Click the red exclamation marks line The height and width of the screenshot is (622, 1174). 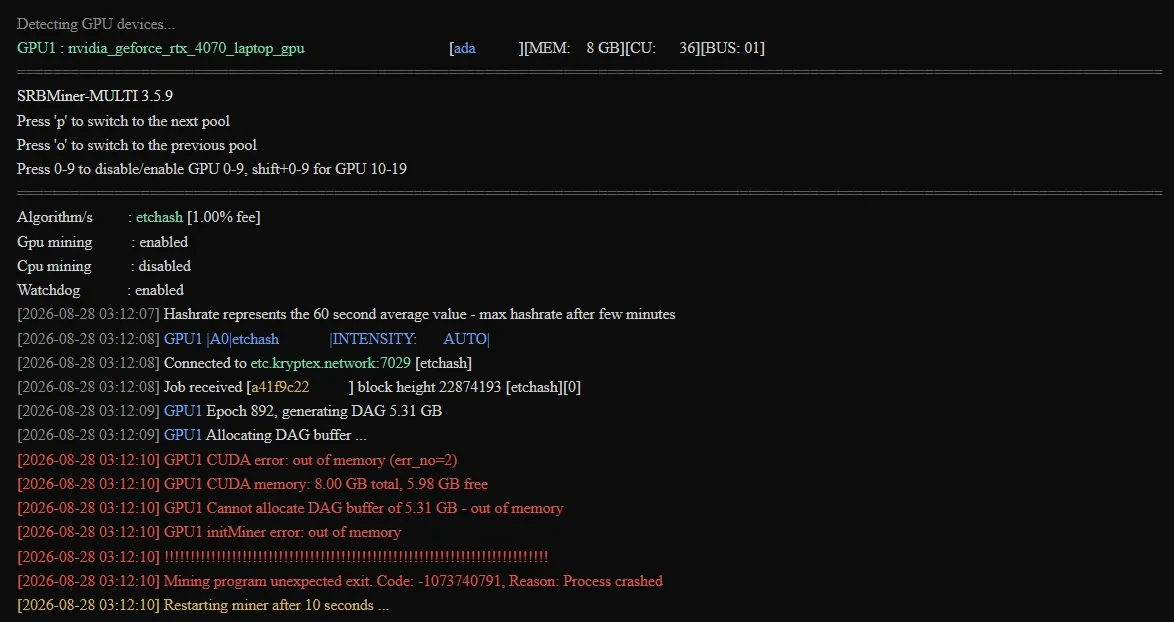(x=356, y=556)
